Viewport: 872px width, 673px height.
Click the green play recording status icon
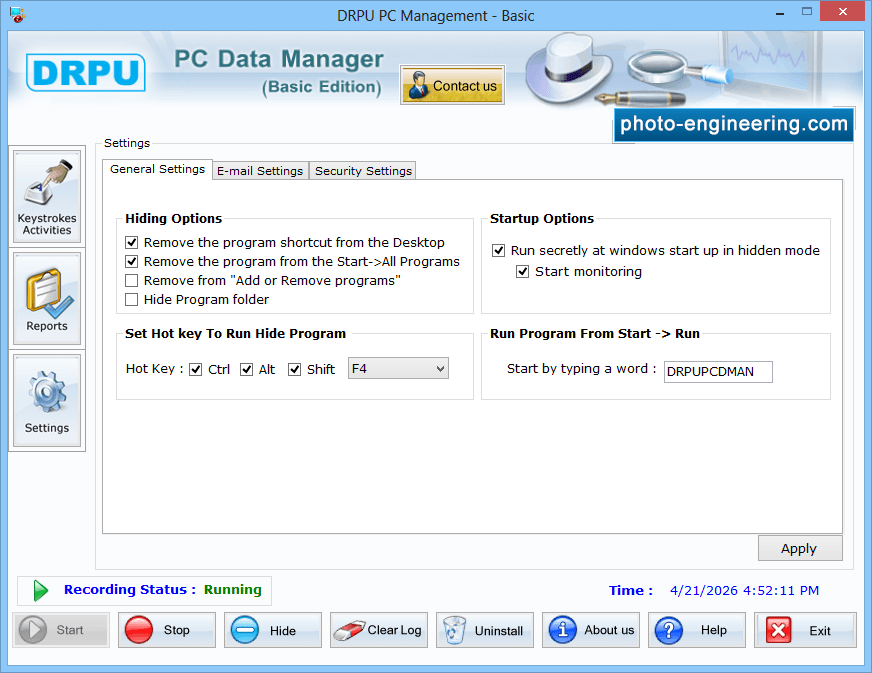click(x=40, y=590)
